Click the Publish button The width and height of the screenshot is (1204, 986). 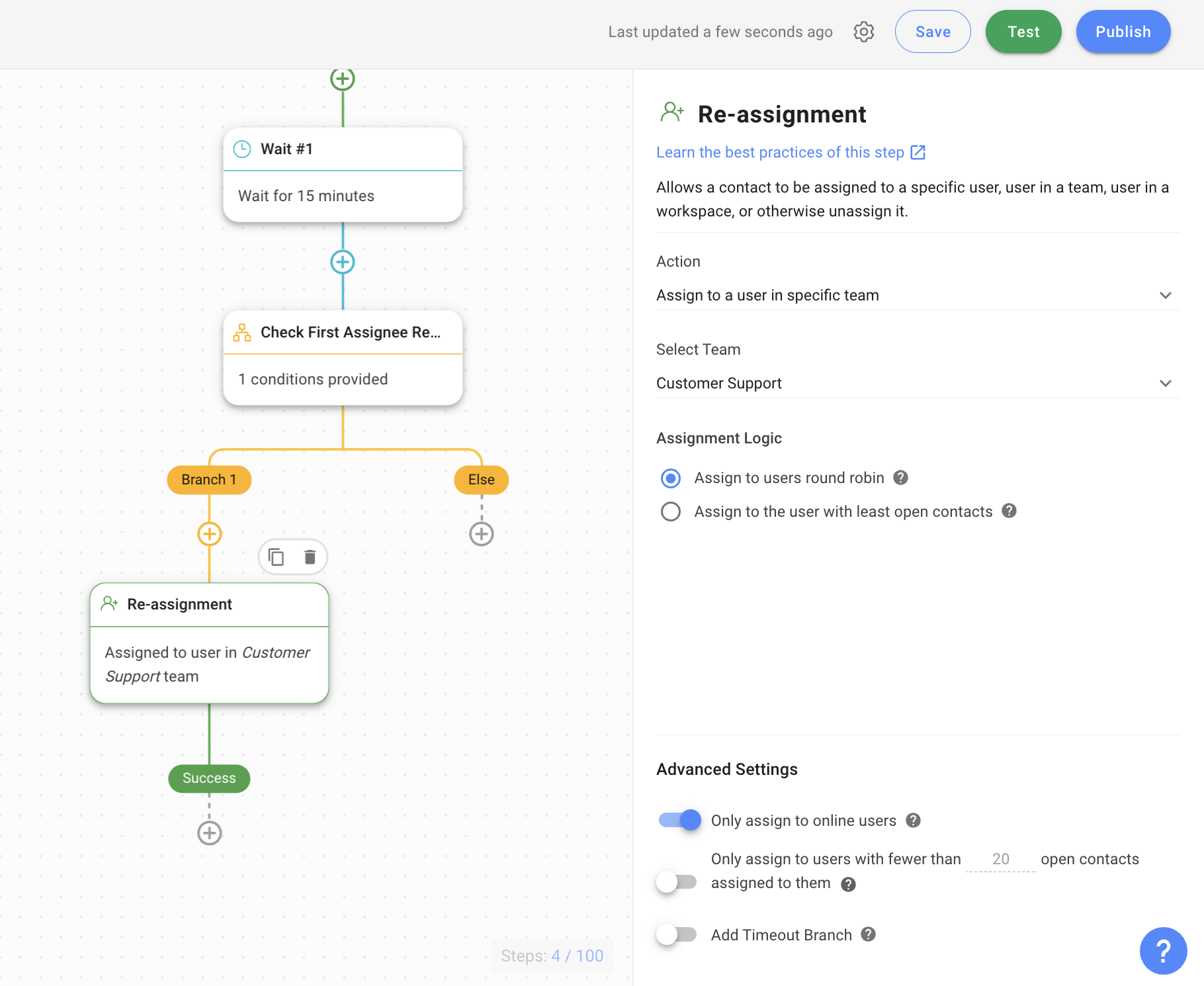[x=1123, y=32]
